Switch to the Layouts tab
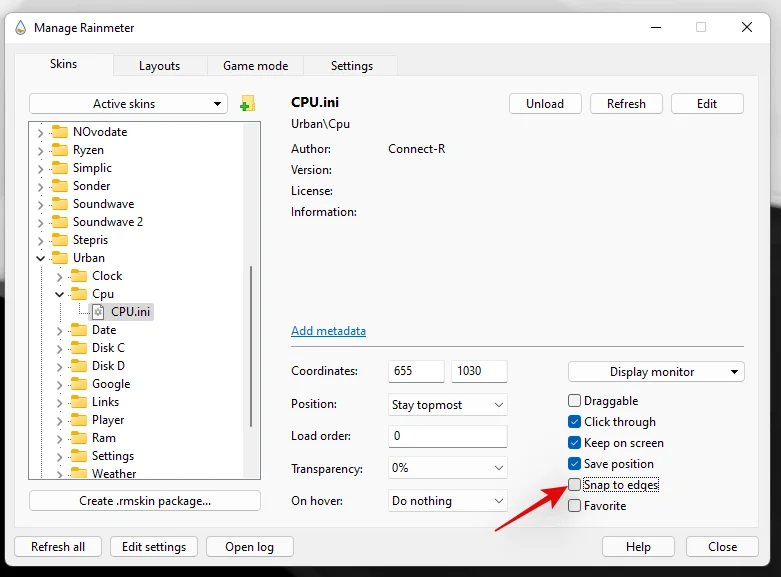Image resolution: width=781 pixels, height=577 pixels. (x=159, y=66)
